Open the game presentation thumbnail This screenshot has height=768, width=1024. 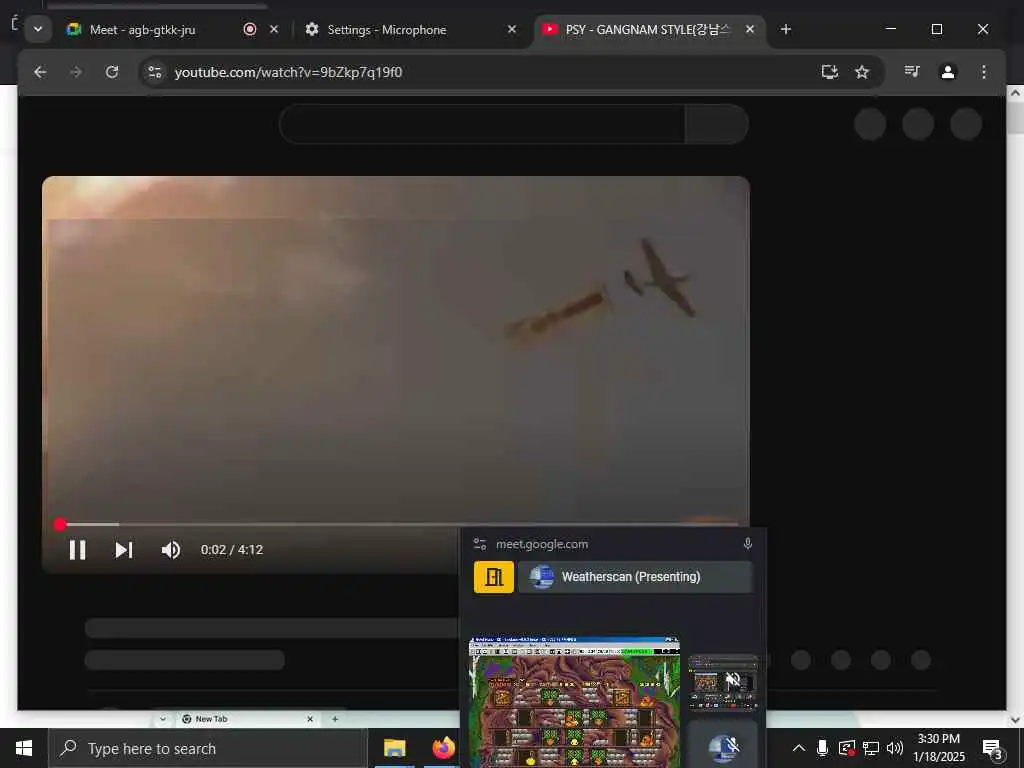coord(575,702)
